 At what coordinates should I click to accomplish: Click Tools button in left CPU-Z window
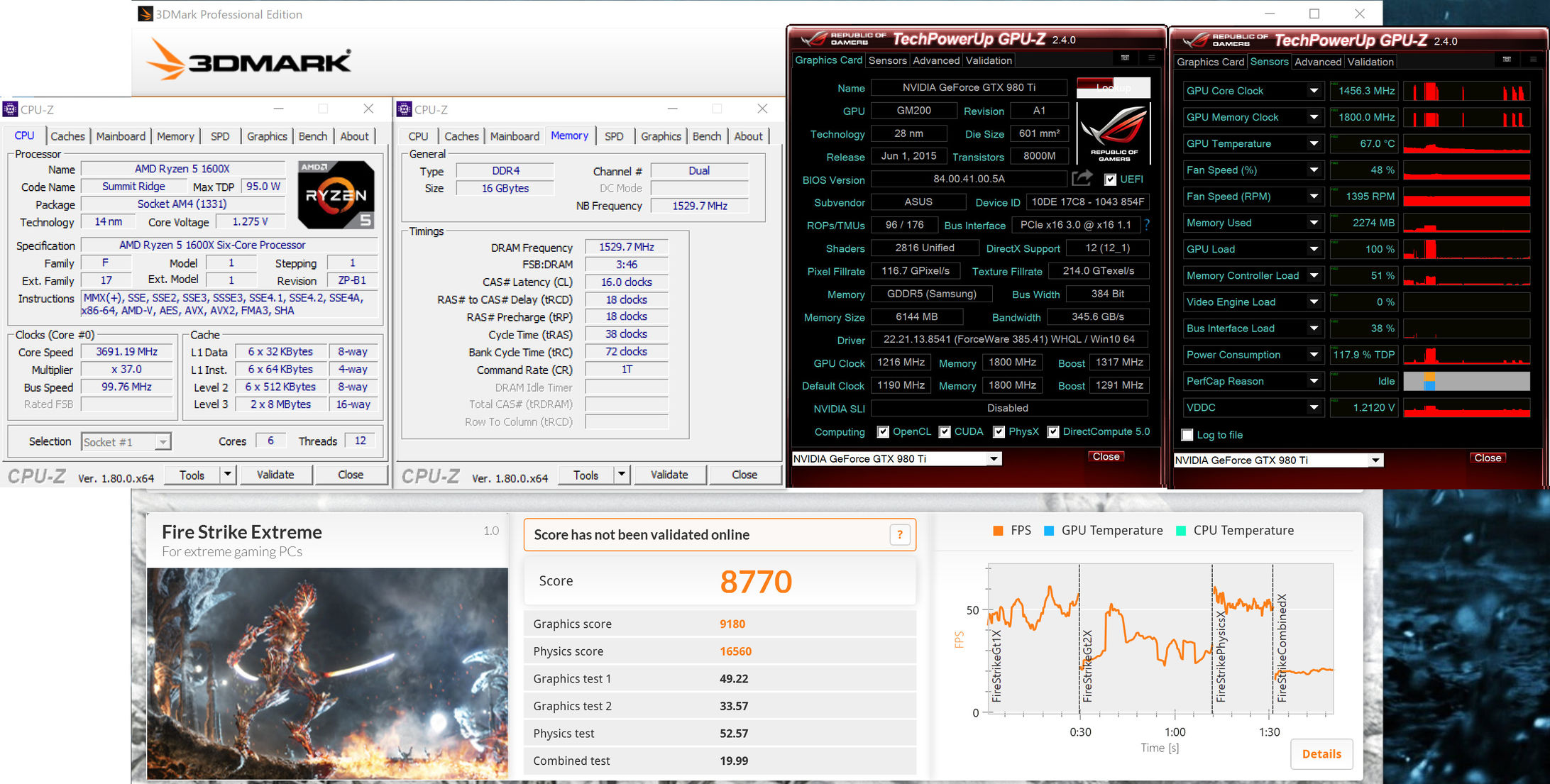pyautogui.click(x=192, y=475)
